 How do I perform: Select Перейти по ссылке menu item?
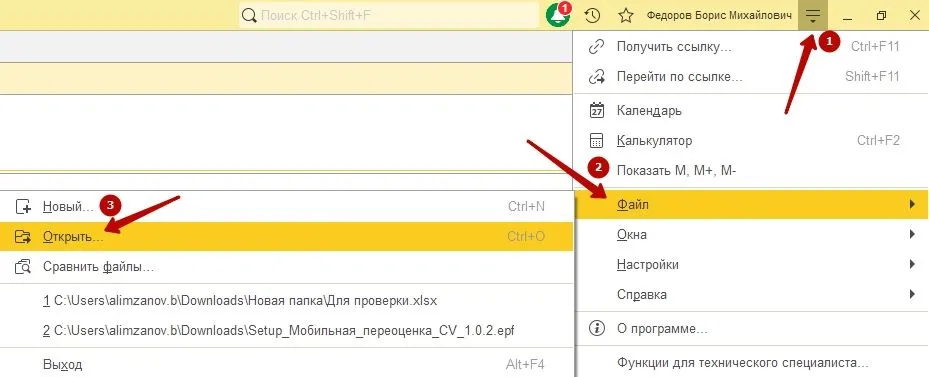pyautogui.click(x=751, y=76)
